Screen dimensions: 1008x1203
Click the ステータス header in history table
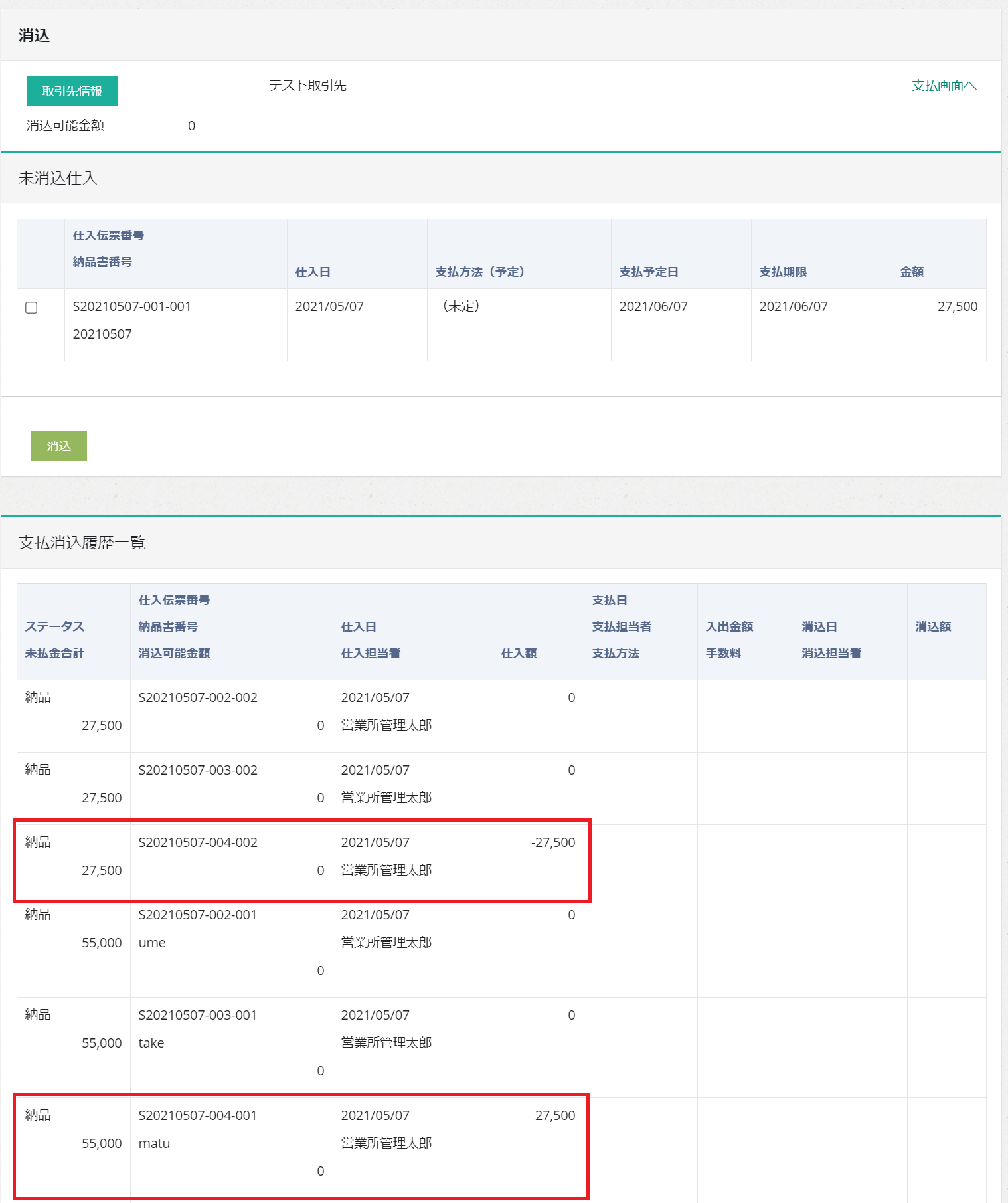coord(54,626)
